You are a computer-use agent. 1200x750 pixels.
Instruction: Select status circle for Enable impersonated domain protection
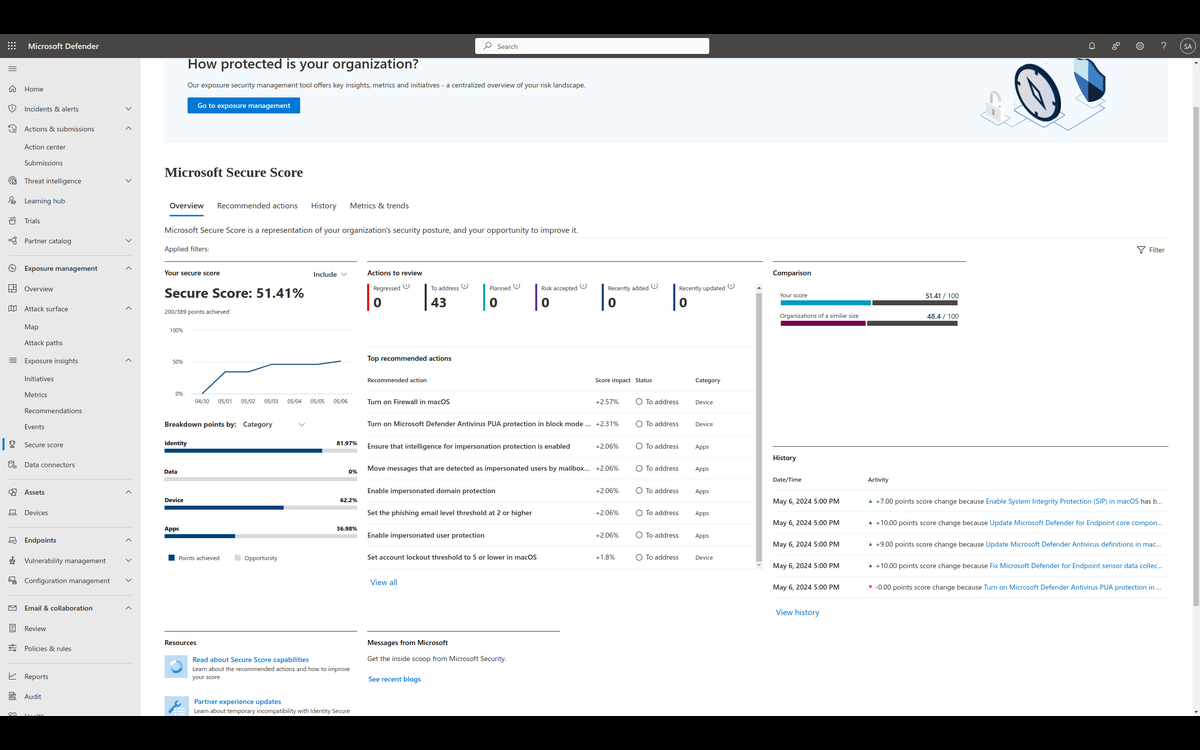[x=639, y=491]
